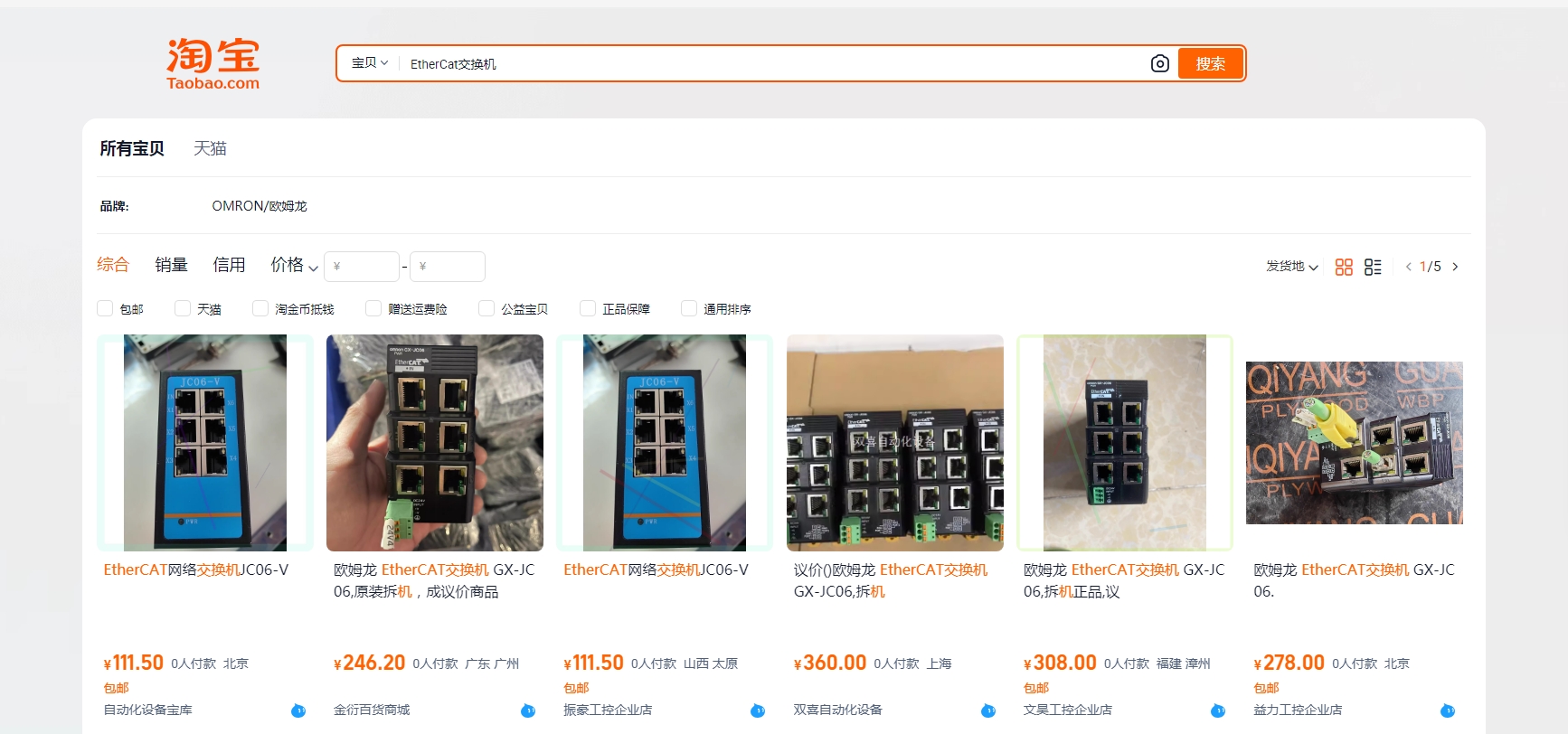This screenshot has width=1568, height=734.
Task: Click the minimum price input field
Action: pos(362,267)
